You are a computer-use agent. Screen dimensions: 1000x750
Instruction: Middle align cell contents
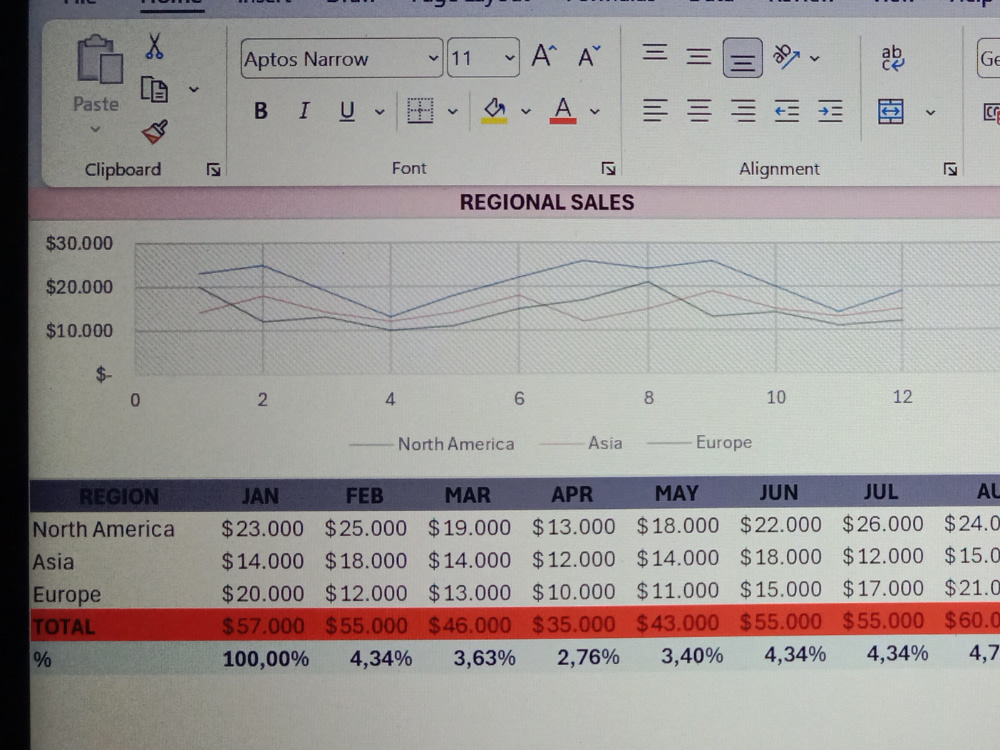(698, 57)
